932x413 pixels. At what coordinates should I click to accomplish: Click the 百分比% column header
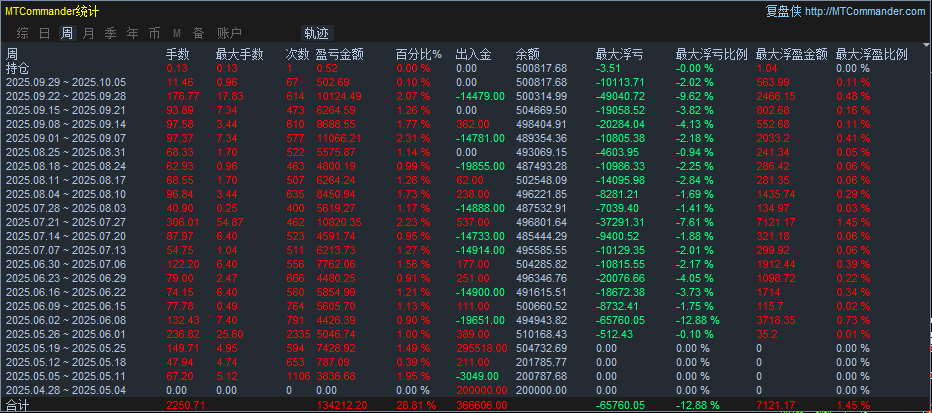point(419,54)
